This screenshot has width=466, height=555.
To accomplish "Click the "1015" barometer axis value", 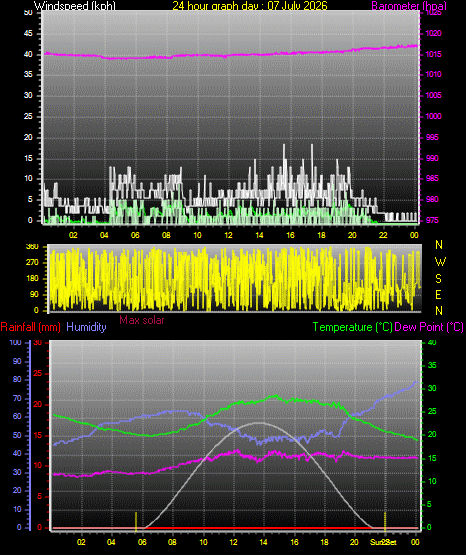I will click(x=433, y=55).
